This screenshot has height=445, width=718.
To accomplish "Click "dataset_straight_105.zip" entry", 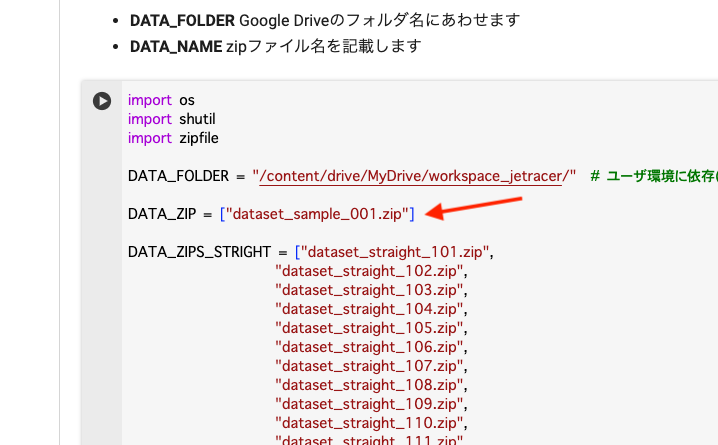I will pyautogui.click(x=369, y=328).
